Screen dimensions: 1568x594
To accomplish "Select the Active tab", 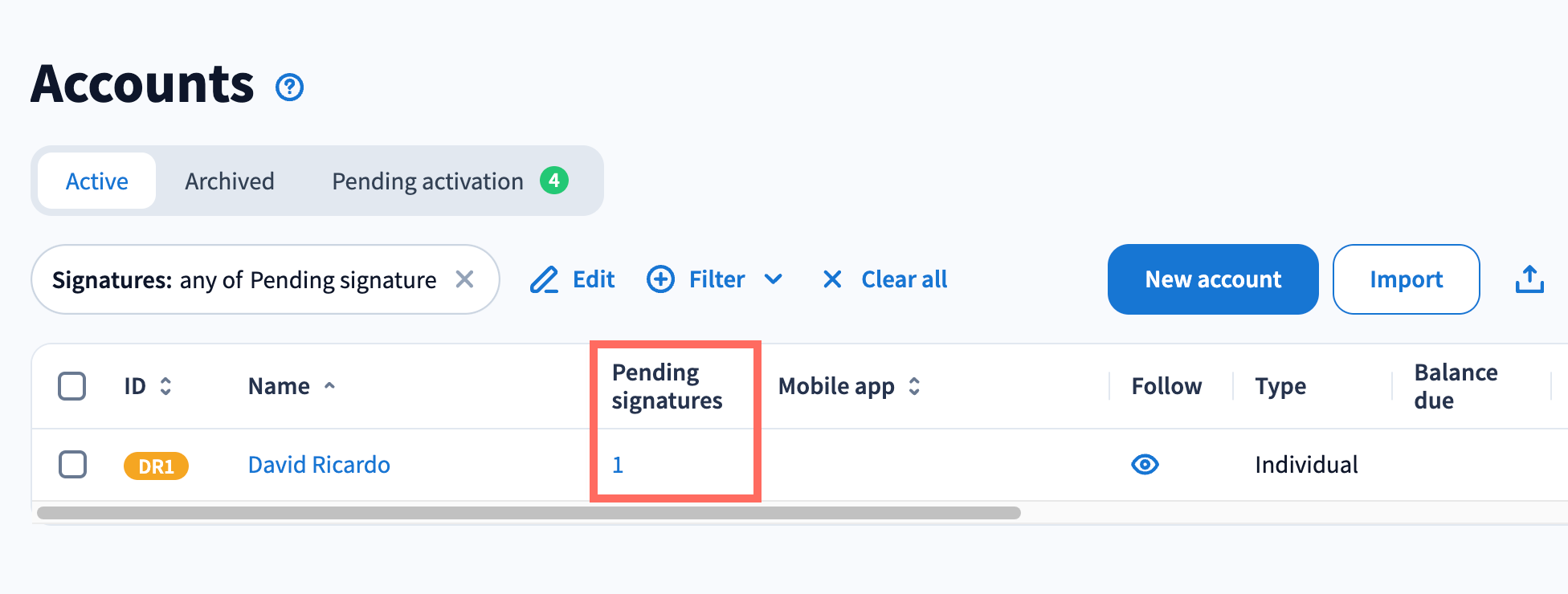I will (96, 181).
